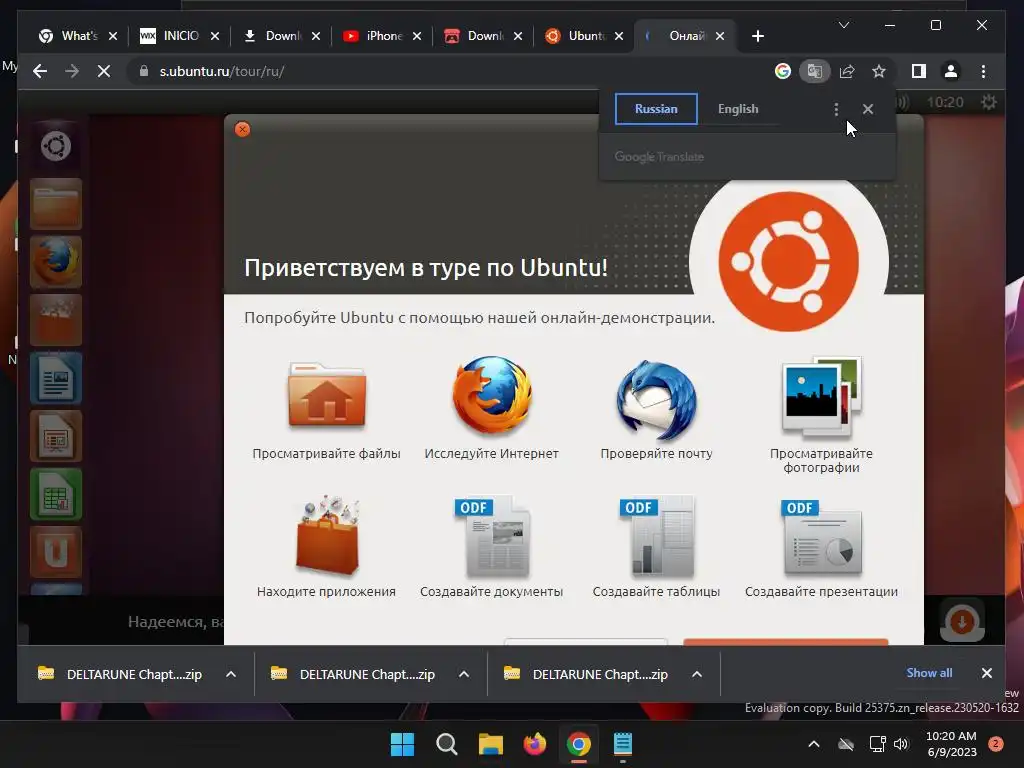Open the tab search dropdown chevron
Image resolution: width=1024 pixels, height=768 pixels.
(844, 25)
